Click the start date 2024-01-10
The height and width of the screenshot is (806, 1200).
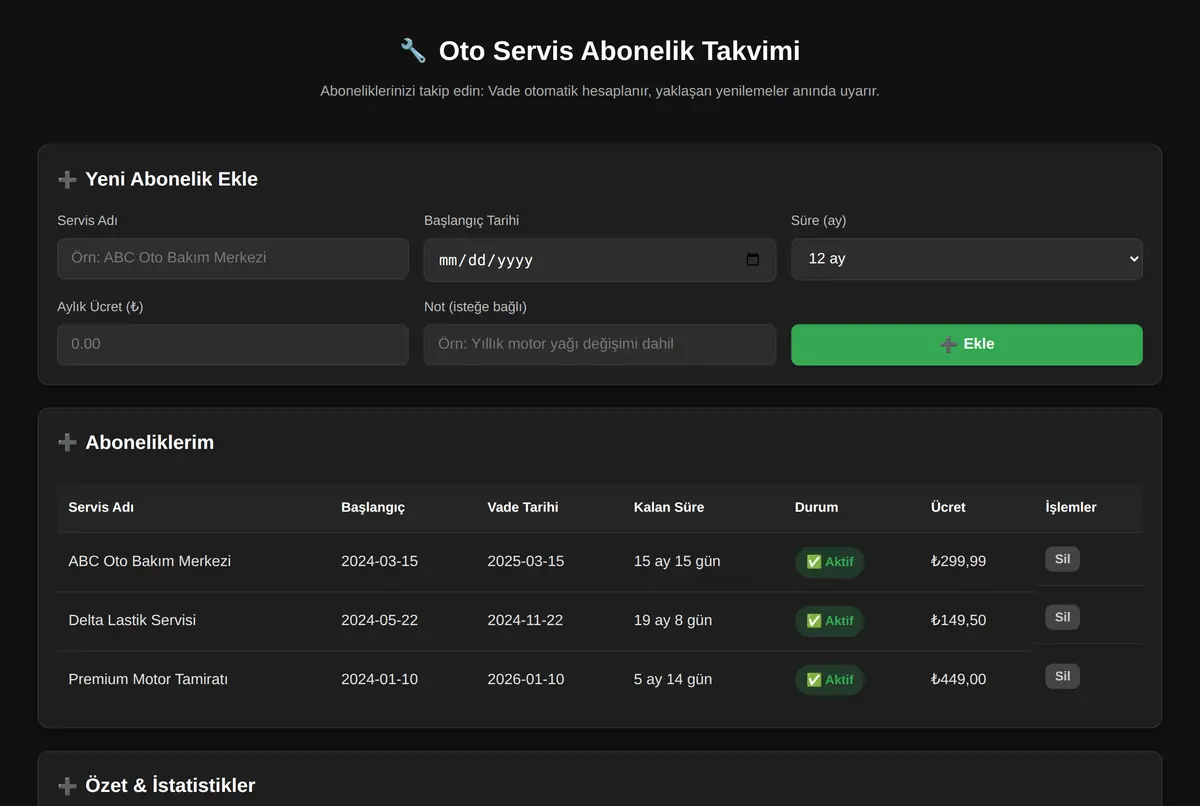click(379, 679)
